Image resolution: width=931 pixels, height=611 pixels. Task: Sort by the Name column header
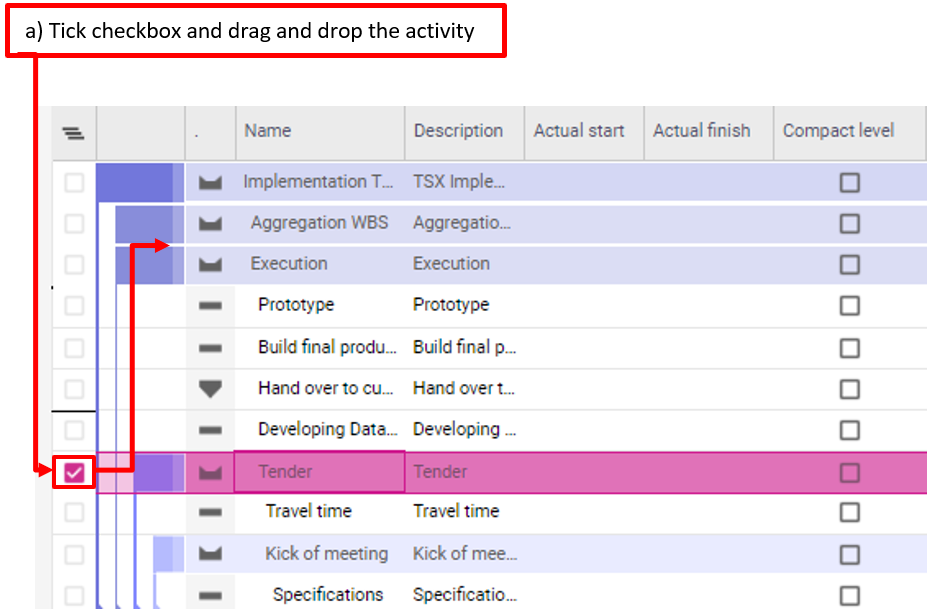pyautogui.click(x=268, y=131)
